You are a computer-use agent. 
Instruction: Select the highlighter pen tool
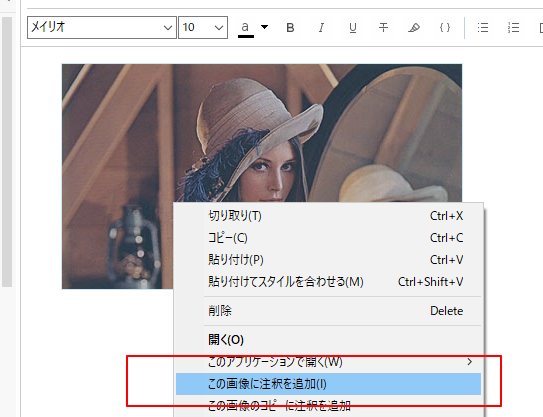pos(414,27)
